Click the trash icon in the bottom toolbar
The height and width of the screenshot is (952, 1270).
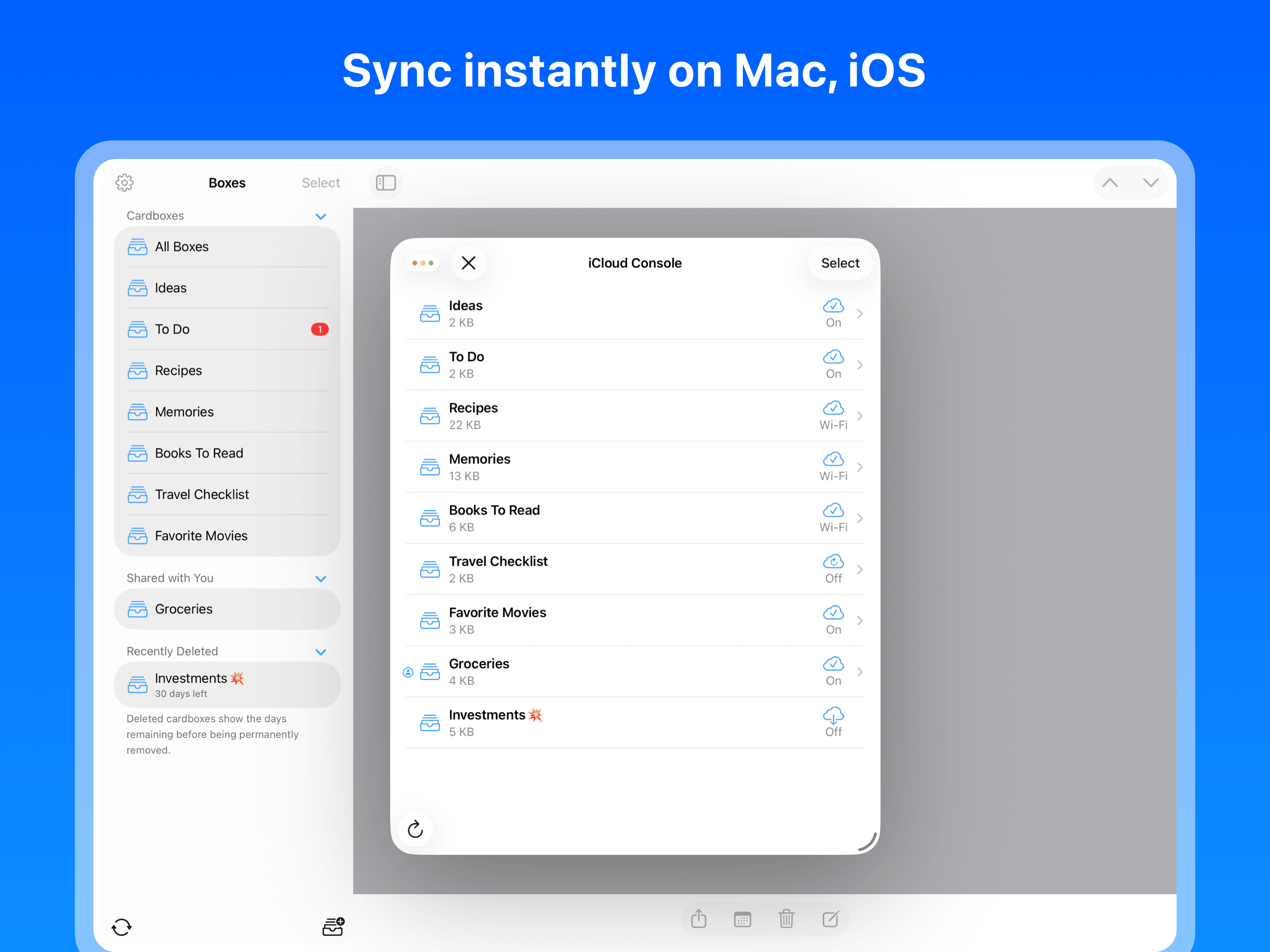coord(786,919)
